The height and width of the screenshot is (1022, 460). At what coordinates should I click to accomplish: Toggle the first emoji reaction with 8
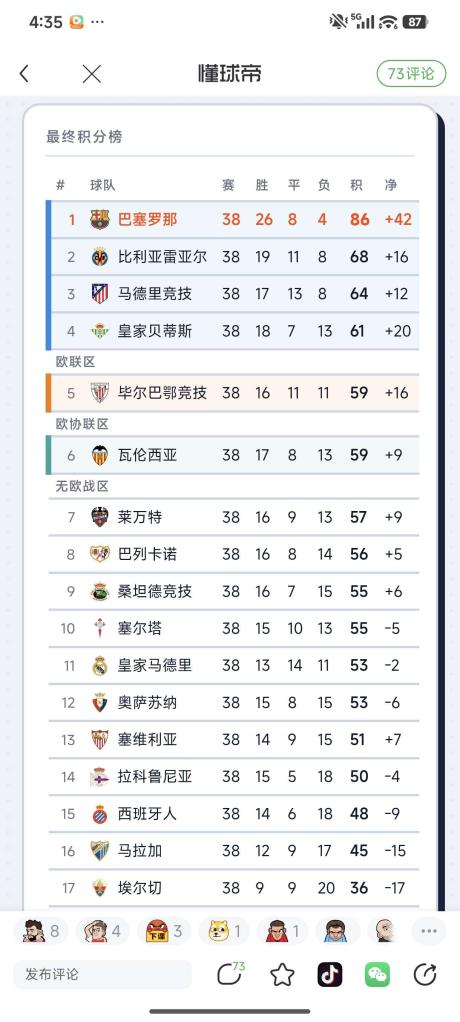pyautogui.click(x=40, y=931)
